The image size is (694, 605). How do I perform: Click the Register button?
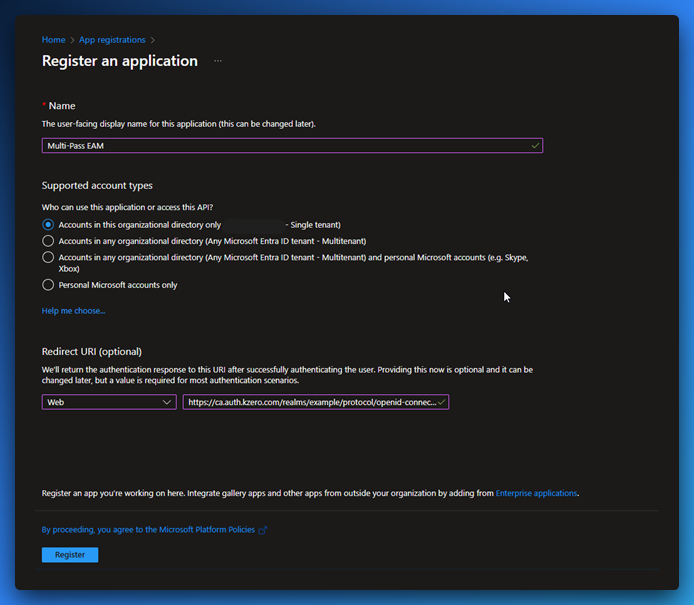point(70,555)
